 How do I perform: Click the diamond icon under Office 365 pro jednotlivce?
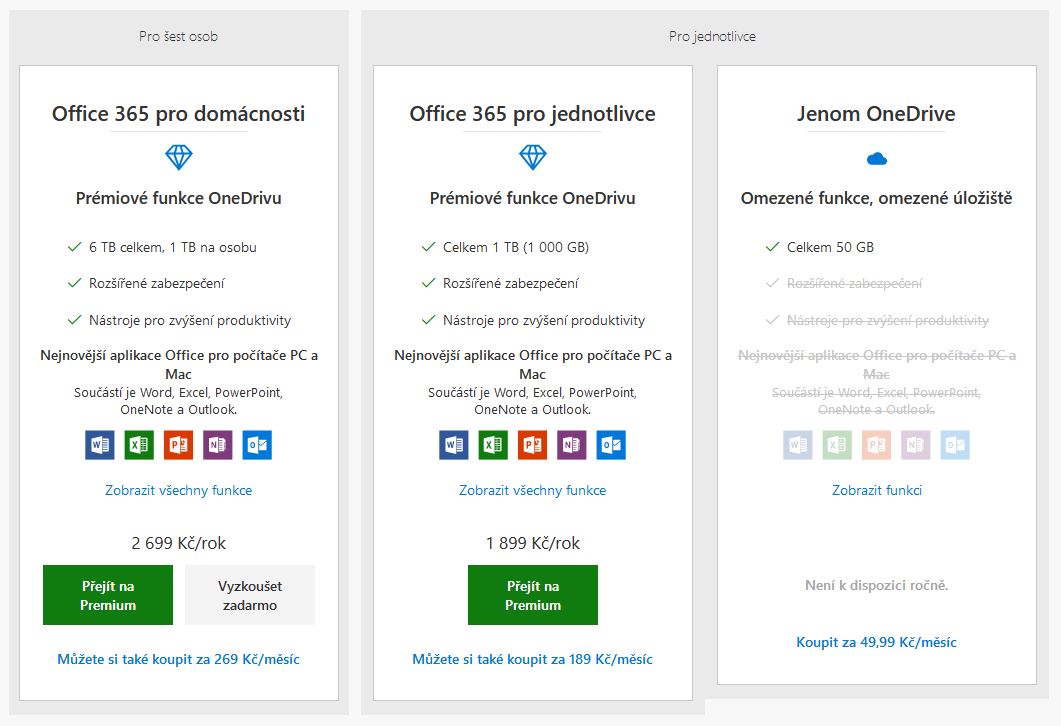[x=533, y=157]
